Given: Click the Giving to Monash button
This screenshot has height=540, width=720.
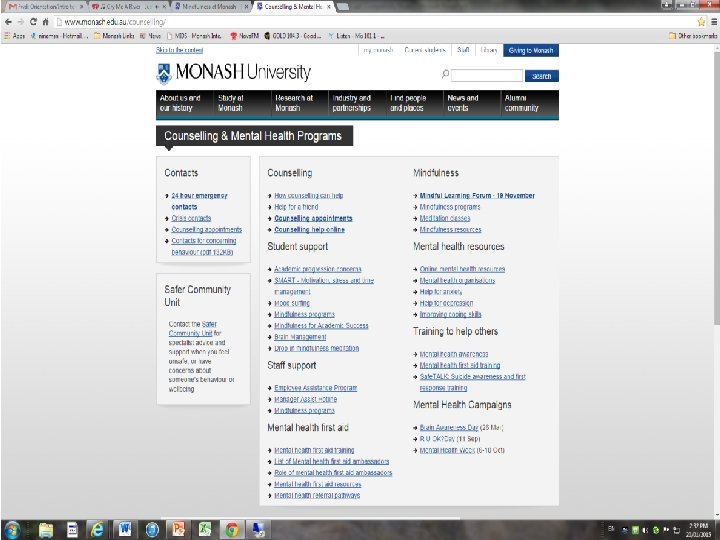Looking at the screenshot, I should (531, 51).
